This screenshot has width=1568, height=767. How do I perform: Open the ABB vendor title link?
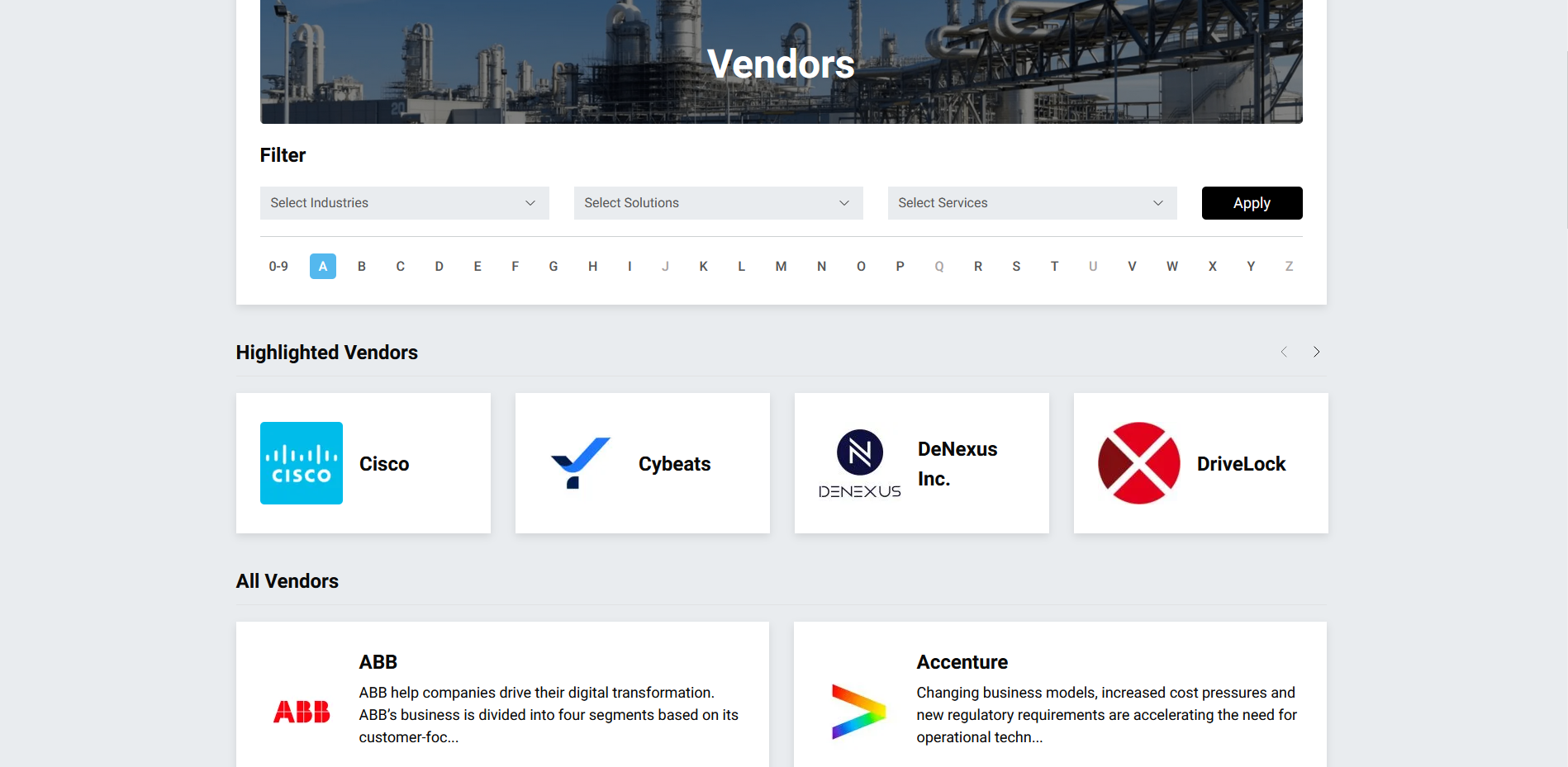(378, 662)
